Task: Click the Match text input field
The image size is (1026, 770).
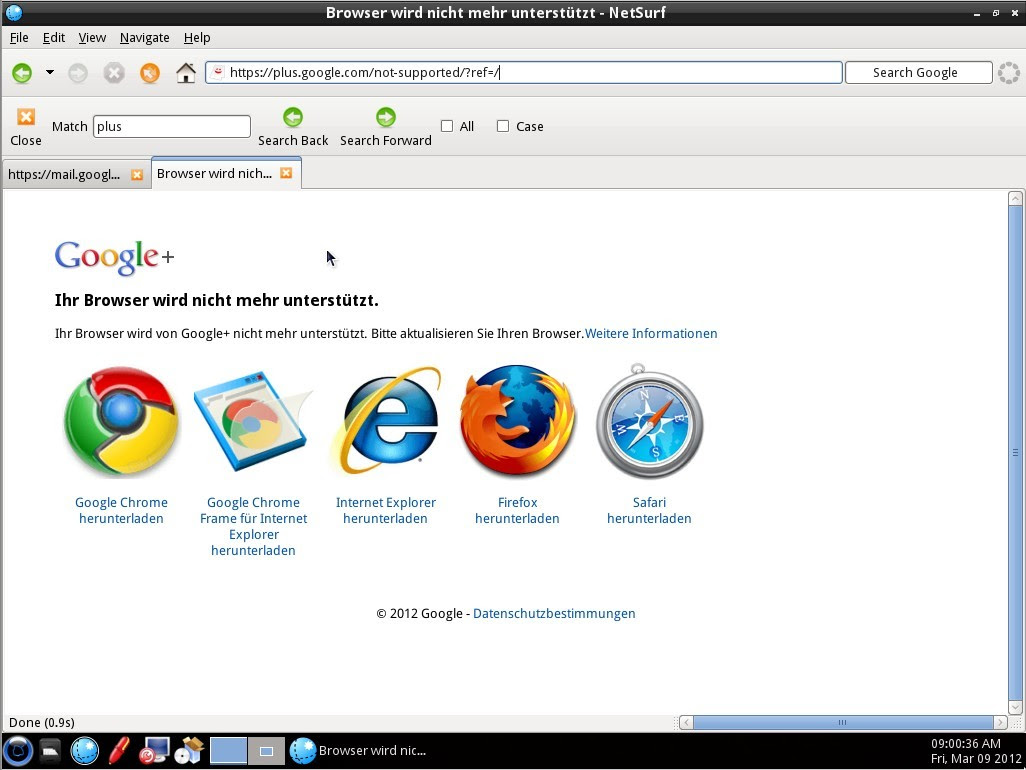Action: pyautogui.click(x=172, y=126)
